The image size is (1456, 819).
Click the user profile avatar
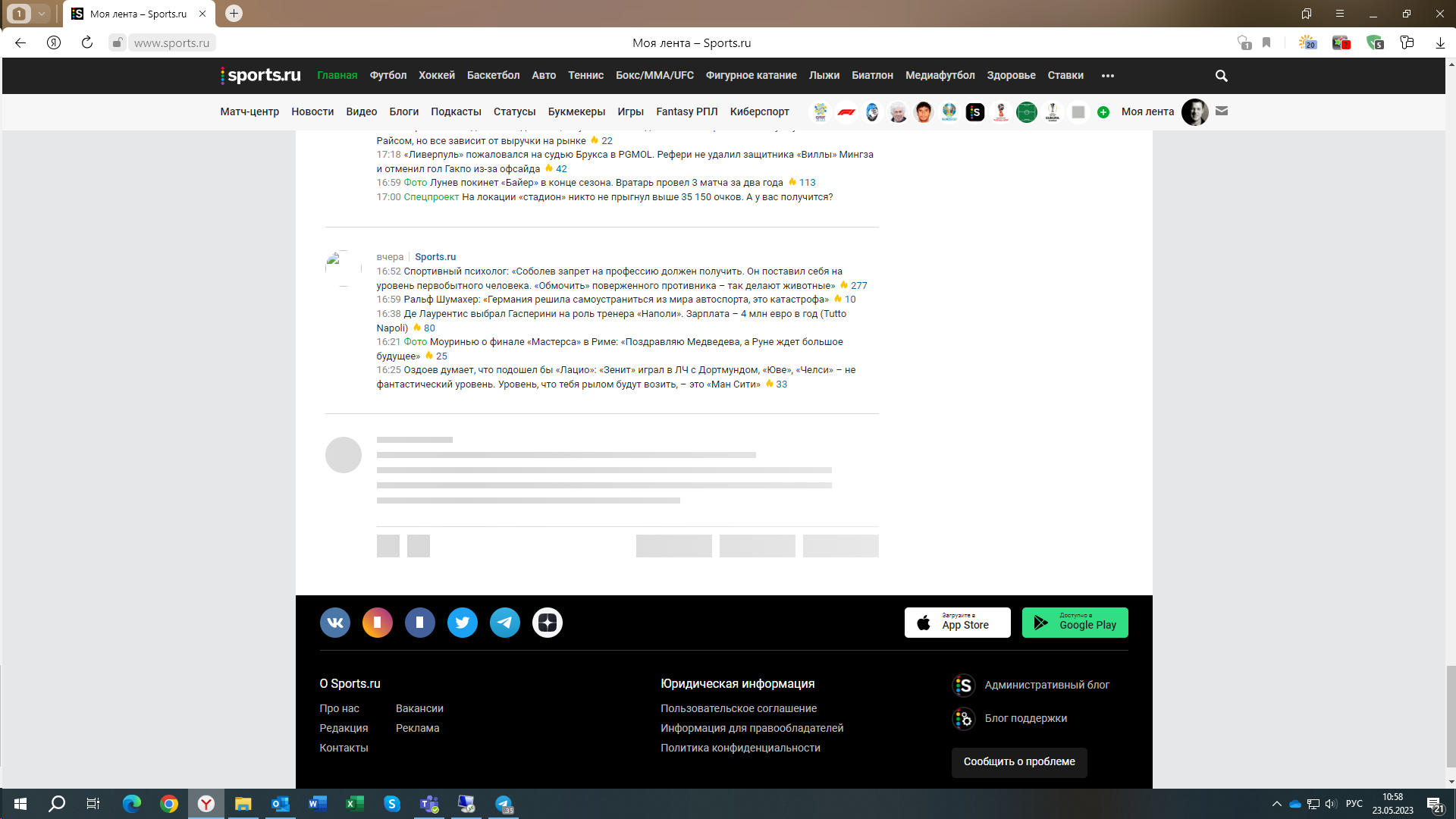pos(1194,111)
